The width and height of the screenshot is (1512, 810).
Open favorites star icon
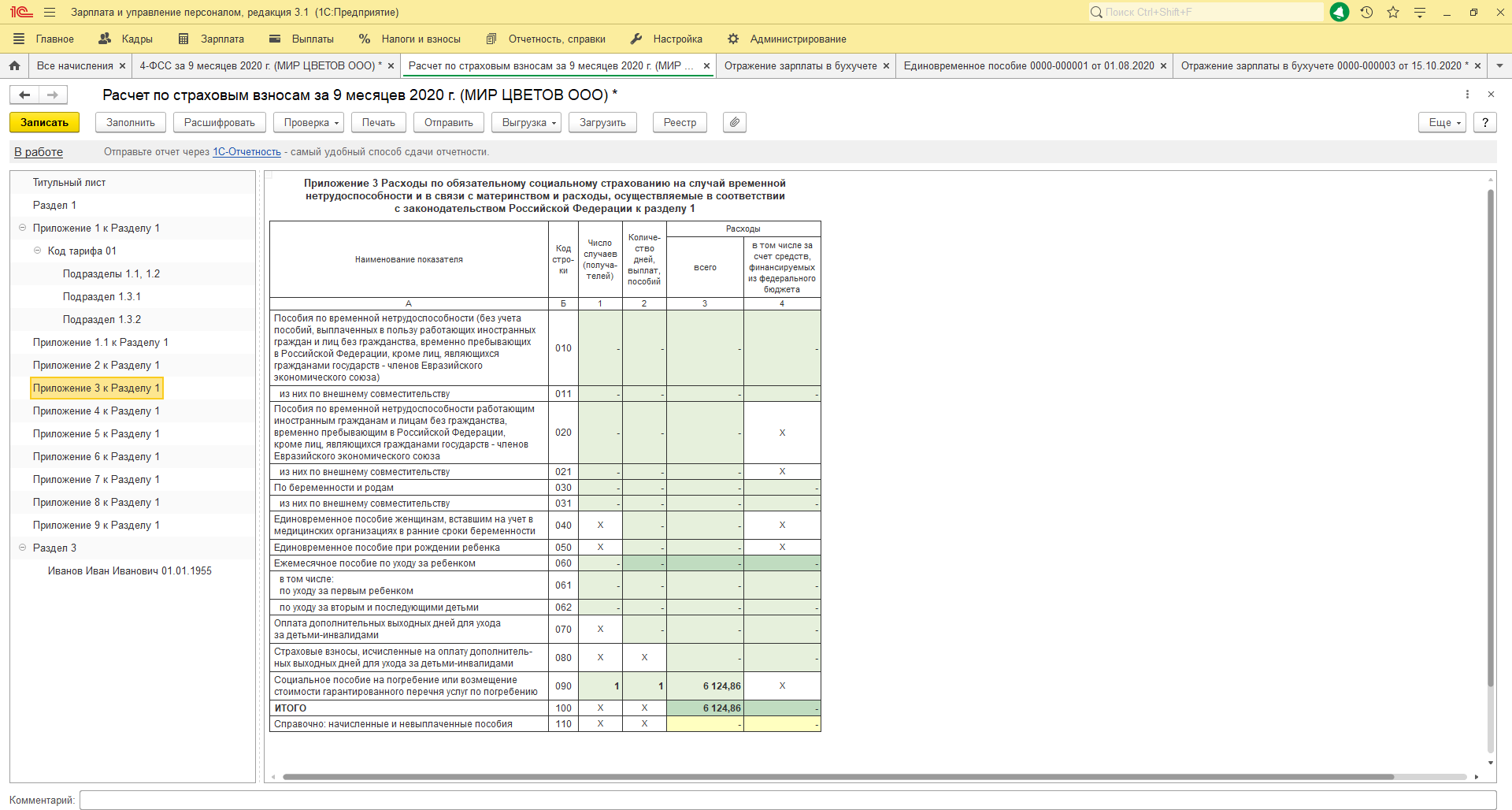tap(1393, 13)
